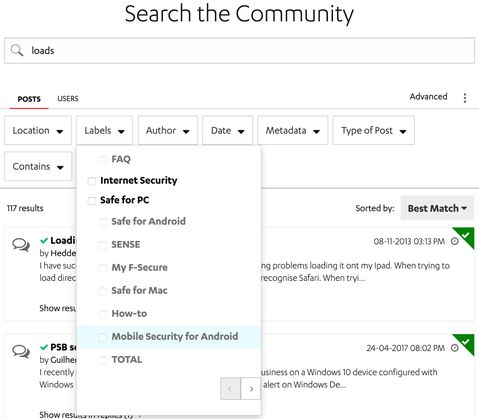This screenshot has height=419, width=479.
Task: Click clock icon beside 08-11-2013 date
Action: [455, 241]
